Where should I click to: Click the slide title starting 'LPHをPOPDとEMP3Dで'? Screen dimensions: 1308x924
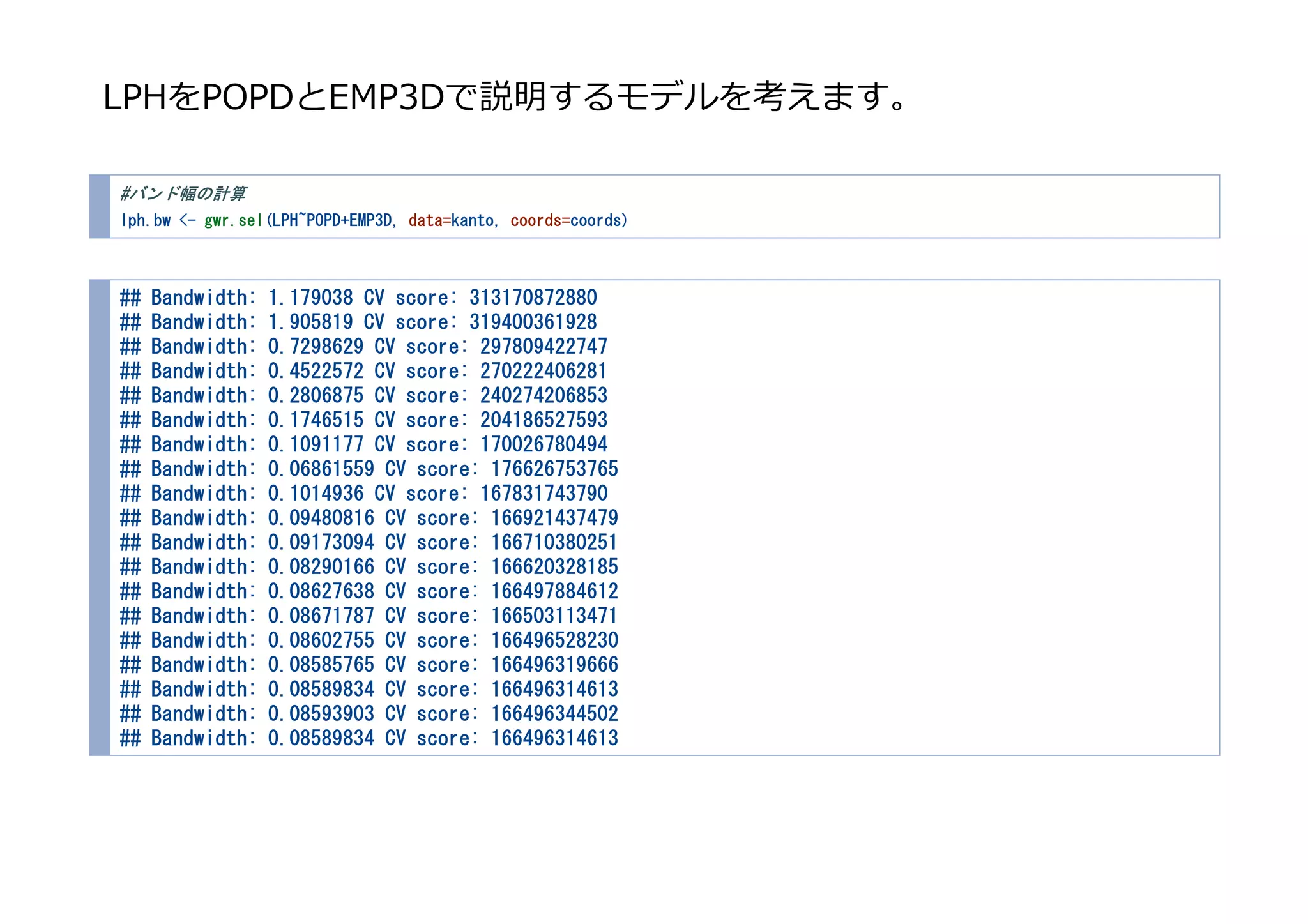coord(504,97)
